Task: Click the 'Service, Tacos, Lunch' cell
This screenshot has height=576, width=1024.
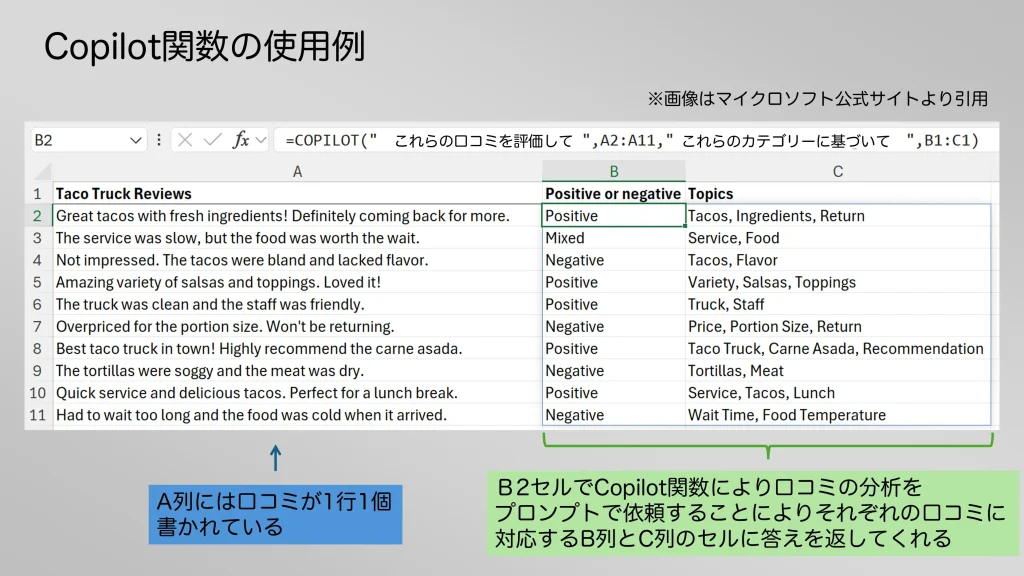Action: tap(838, 393)
